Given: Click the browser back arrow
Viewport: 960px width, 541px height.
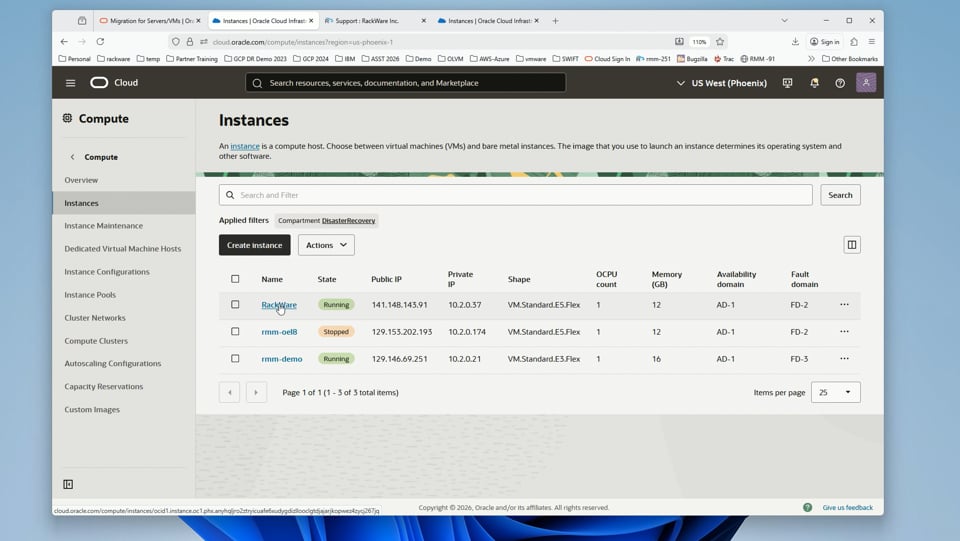Looking at the screenshot, I should tap(64, 42).
